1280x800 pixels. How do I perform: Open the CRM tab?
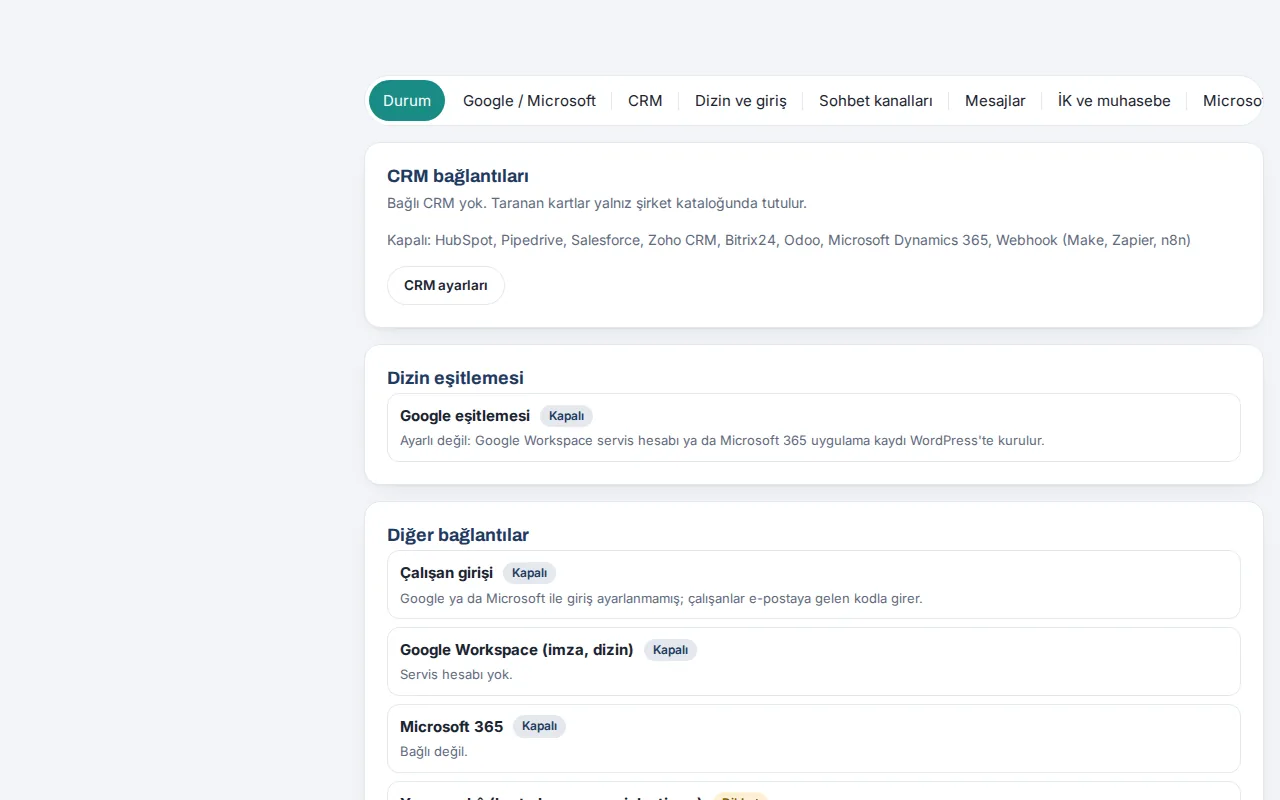645,101
